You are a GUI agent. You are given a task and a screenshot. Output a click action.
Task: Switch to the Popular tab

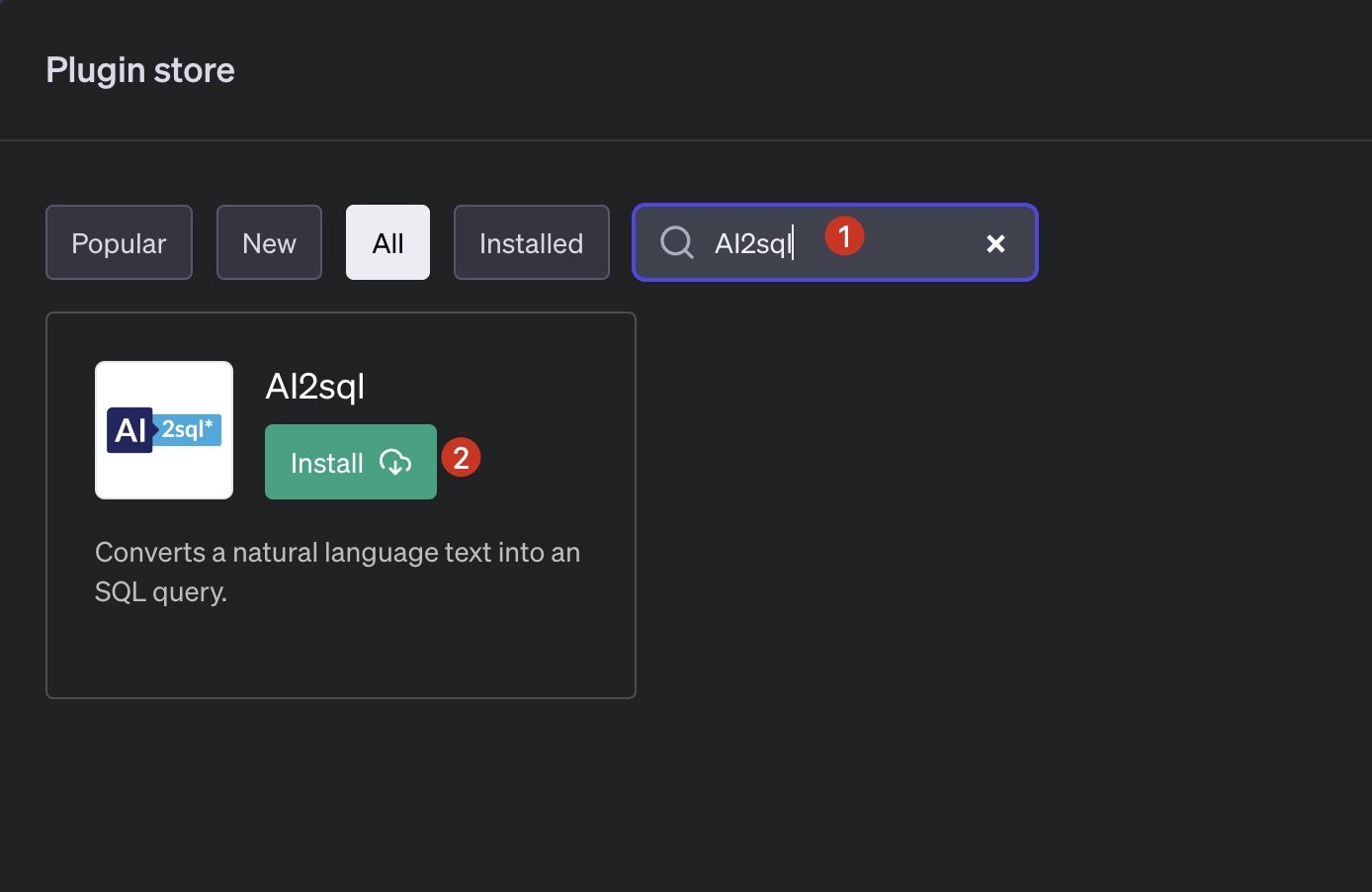click(119, 242)
